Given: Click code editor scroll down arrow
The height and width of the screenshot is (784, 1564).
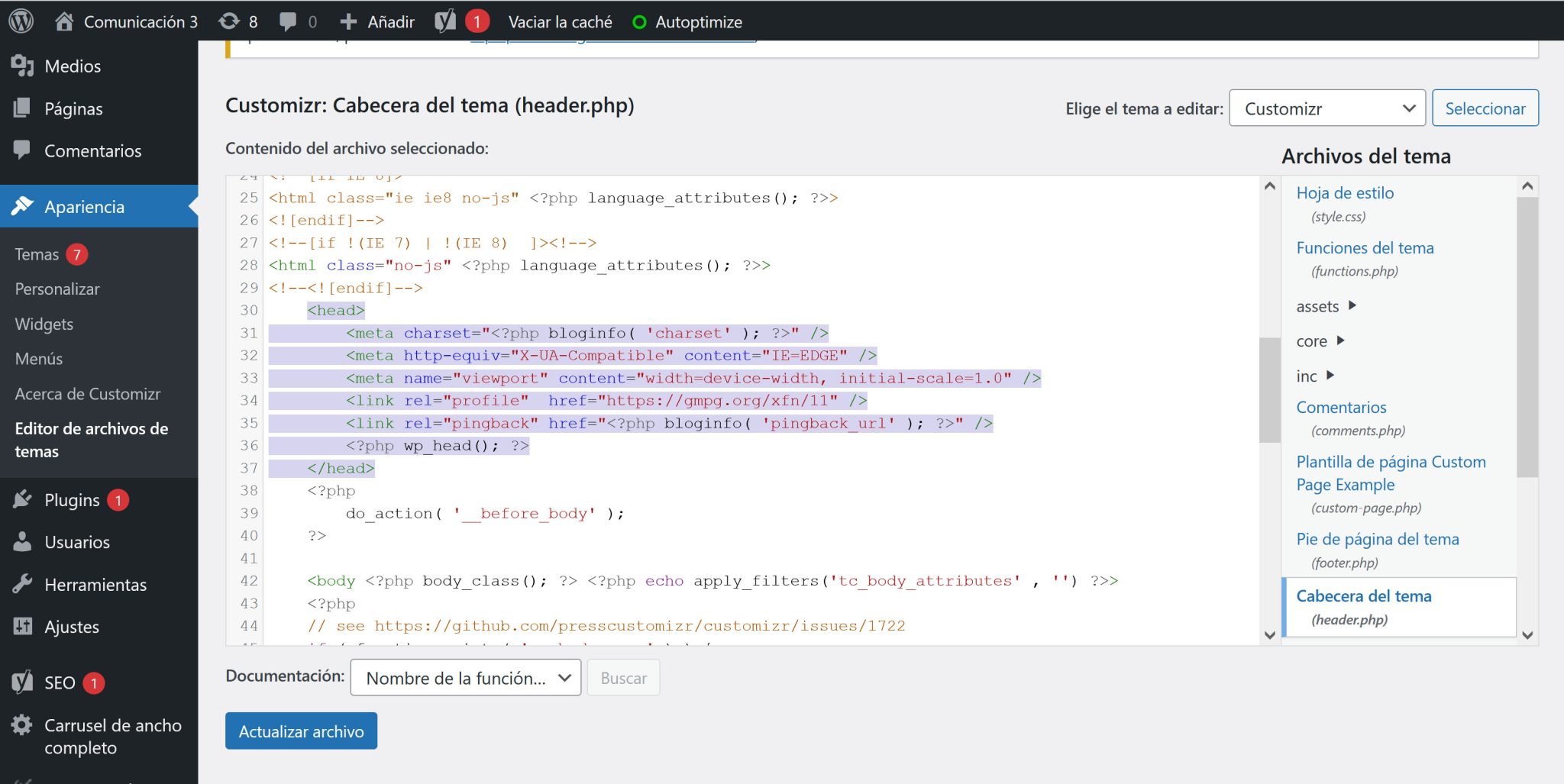Looking at the screenshot, I should tap(1269, 635).
